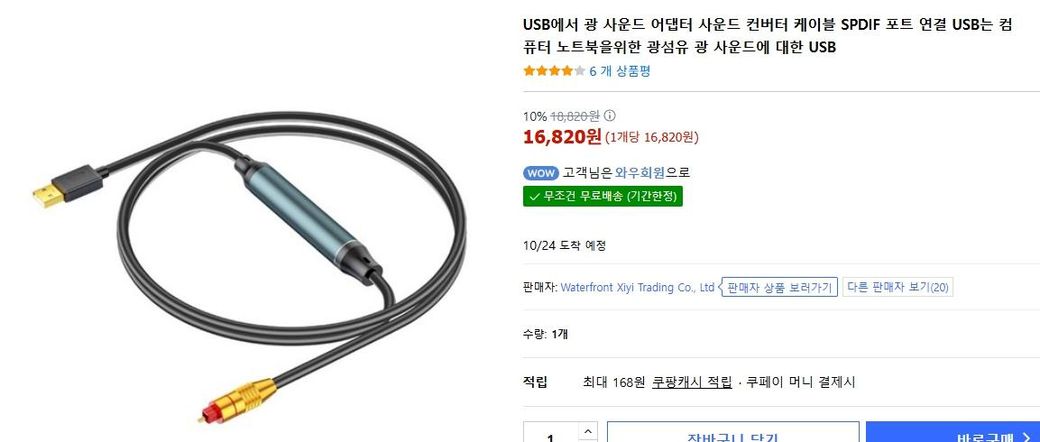Open the 6개 상품평 reviews link
Screen dimensions: 1040x442
pyautogui.click(x=619, y=71)
